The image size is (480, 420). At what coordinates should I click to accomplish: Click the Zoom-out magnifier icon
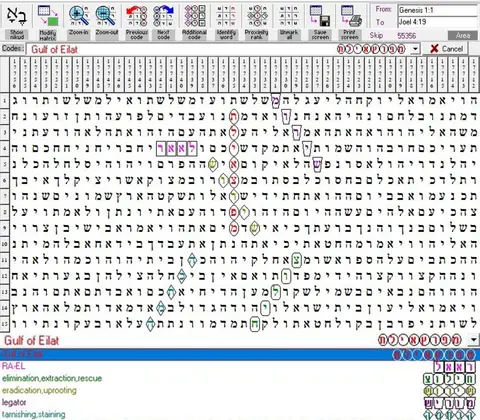point(106,16)
